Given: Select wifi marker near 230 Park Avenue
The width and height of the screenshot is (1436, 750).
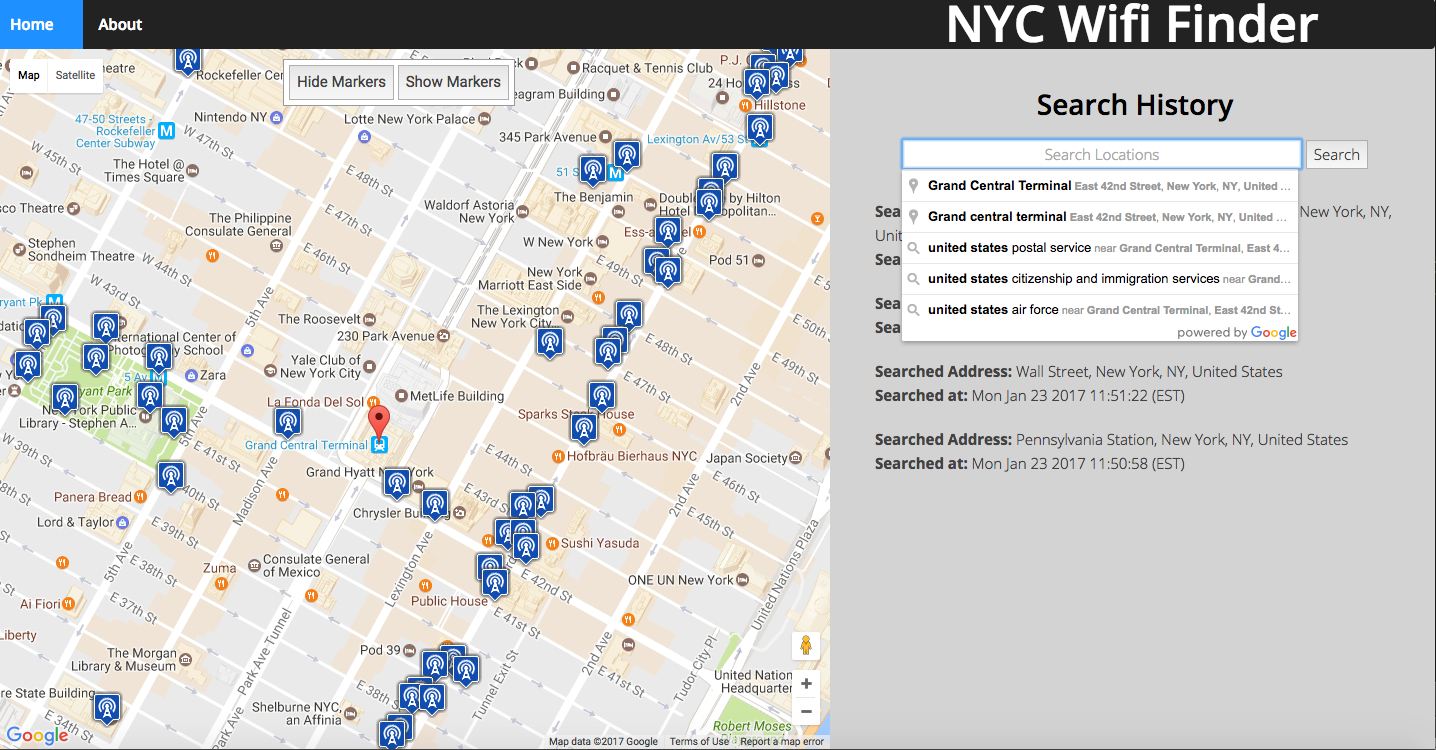Looking at the screenshot, I should 549,343.
